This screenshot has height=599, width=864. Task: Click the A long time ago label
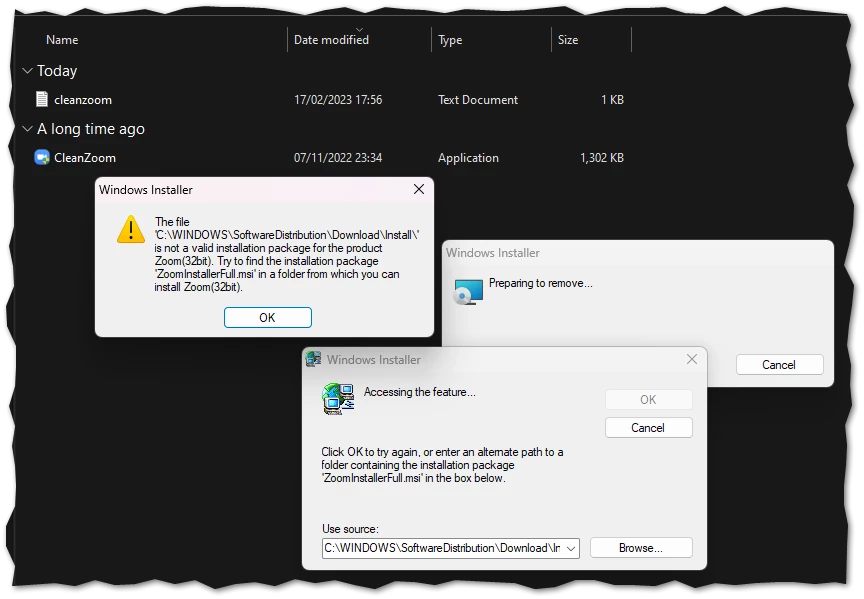point(91,128)
